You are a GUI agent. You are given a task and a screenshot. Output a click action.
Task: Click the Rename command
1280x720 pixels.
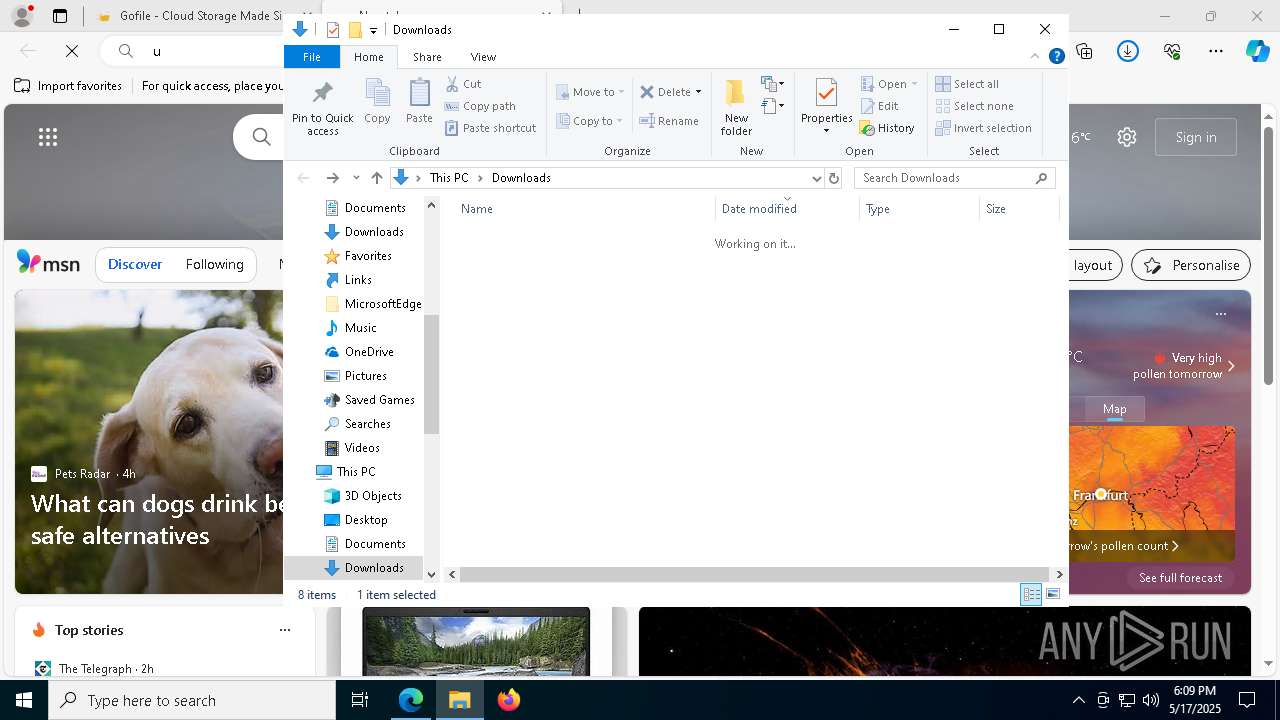669,121
